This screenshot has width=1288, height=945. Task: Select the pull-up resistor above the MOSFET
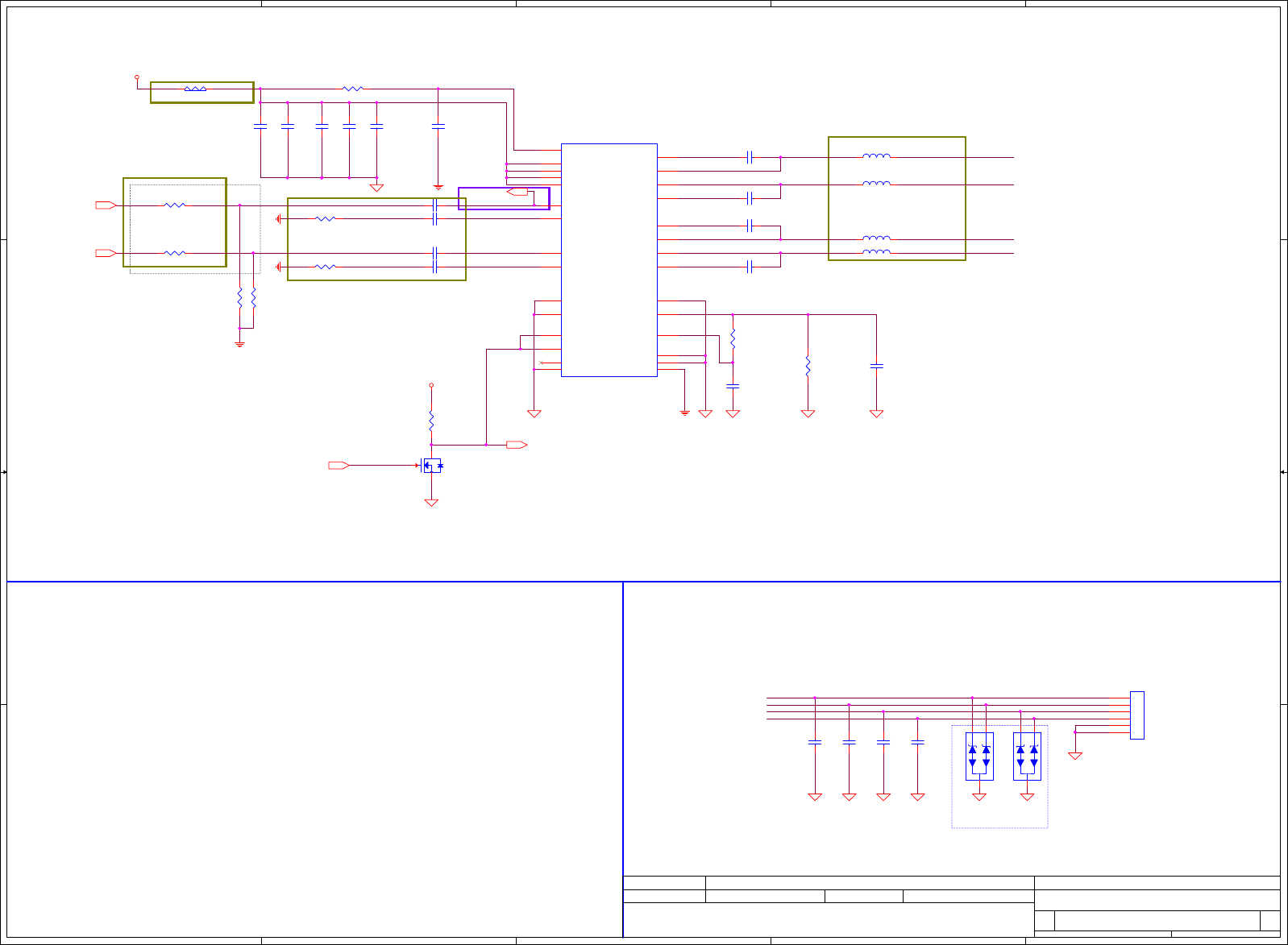431,421
